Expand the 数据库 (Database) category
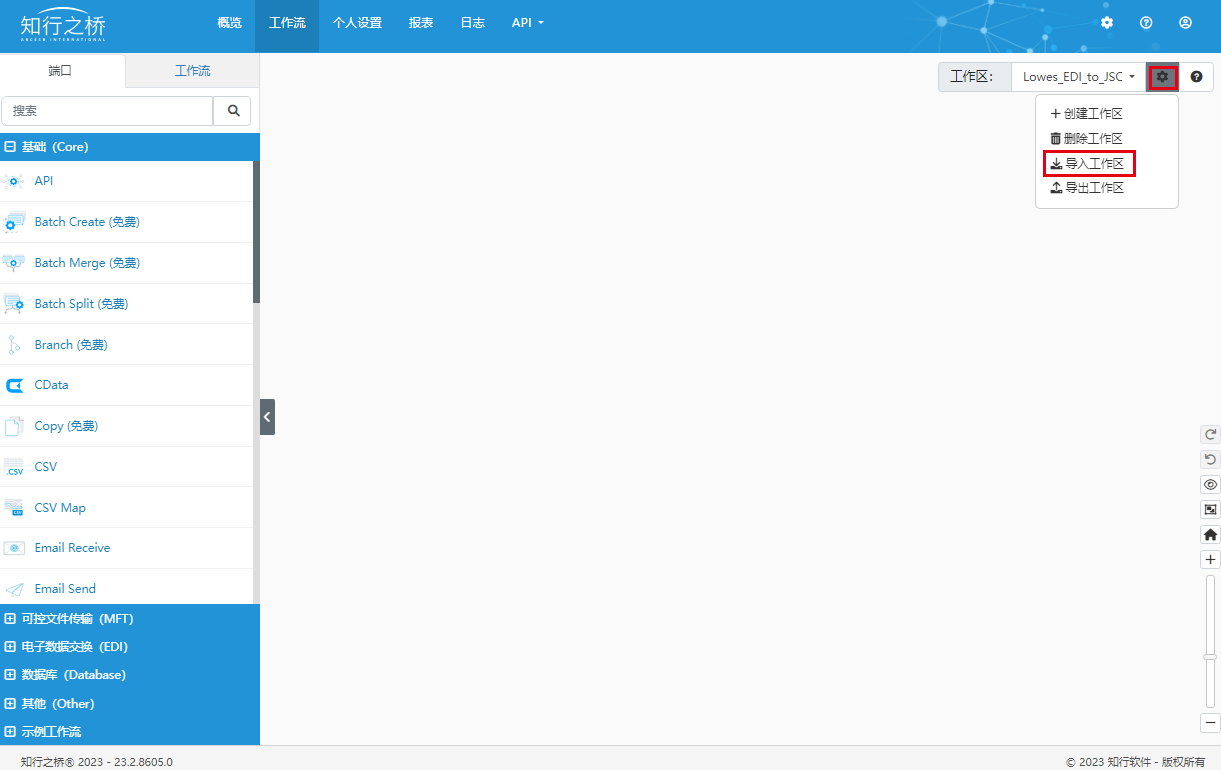 point(11,675)
